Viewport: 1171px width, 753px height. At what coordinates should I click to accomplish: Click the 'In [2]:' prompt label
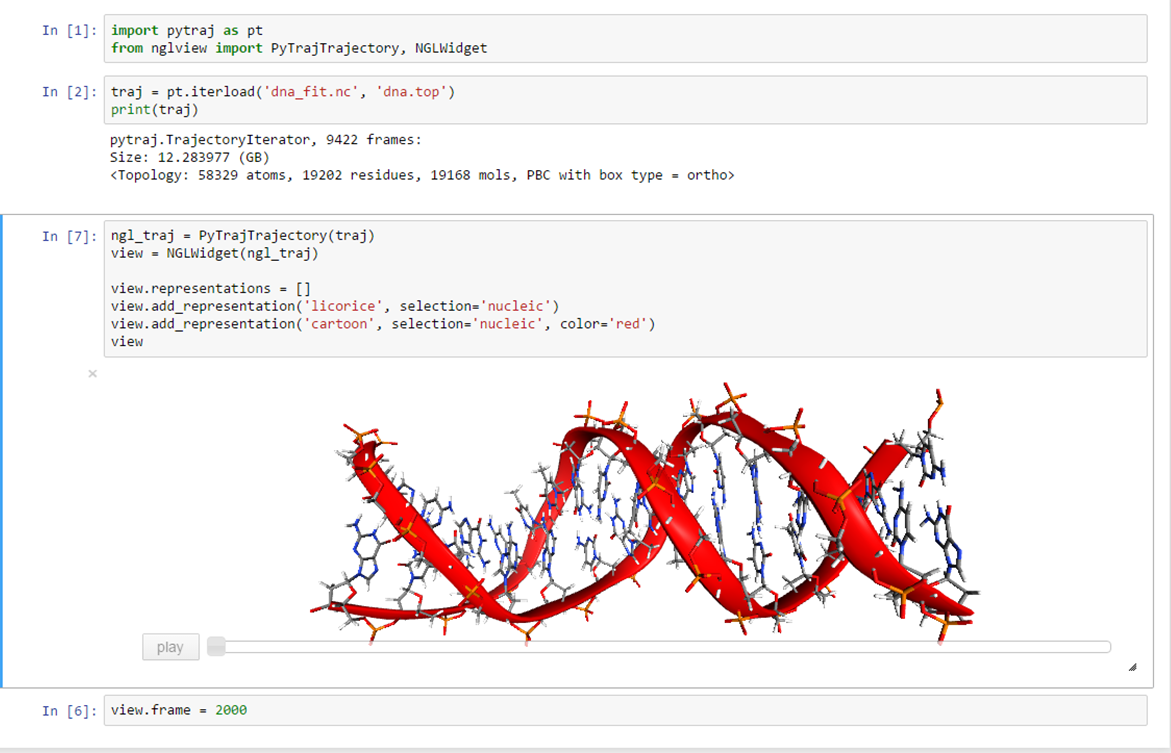pyautogui.click(x=69, y=92)
